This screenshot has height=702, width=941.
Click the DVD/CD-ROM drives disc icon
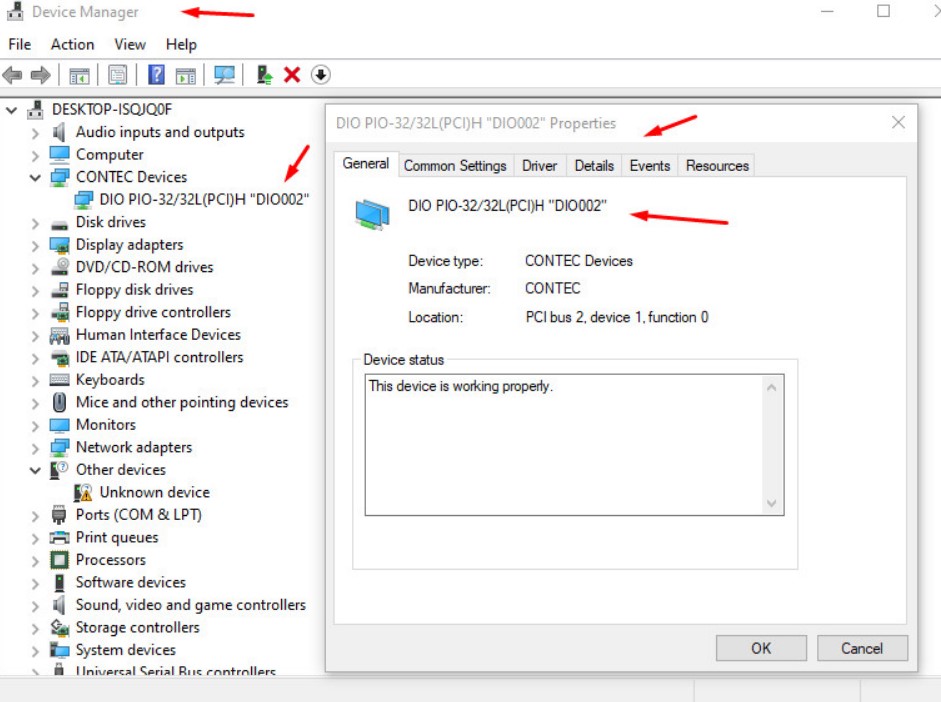point(59,266)
